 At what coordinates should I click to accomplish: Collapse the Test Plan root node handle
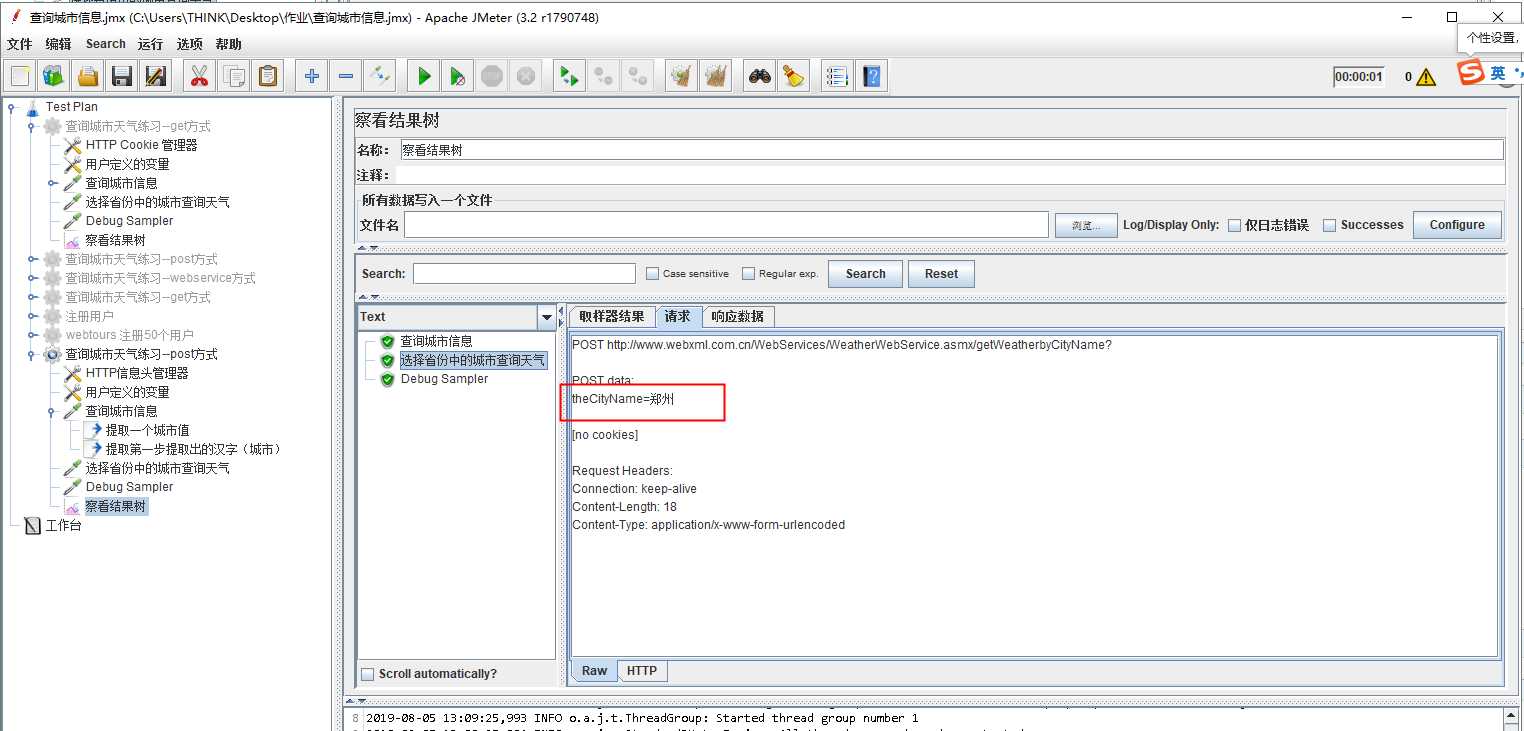click(x=12, y=107)
